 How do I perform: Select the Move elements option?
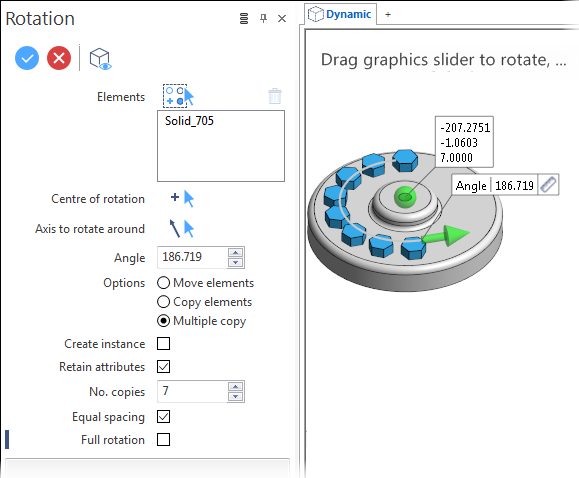tap(163, 283)
